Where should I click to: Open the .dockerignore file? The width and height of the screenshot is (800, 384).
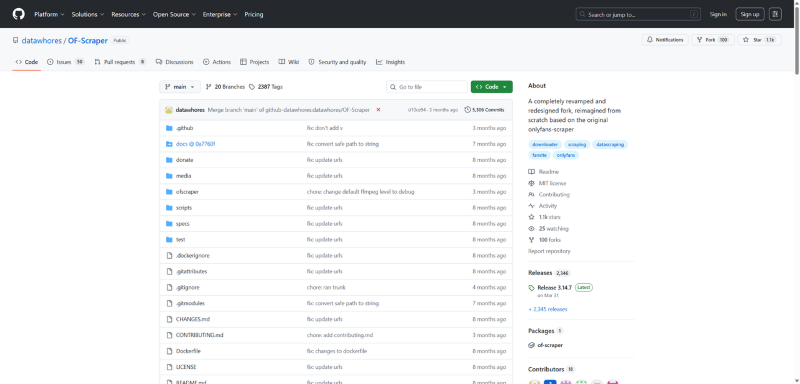pos(192,255)
